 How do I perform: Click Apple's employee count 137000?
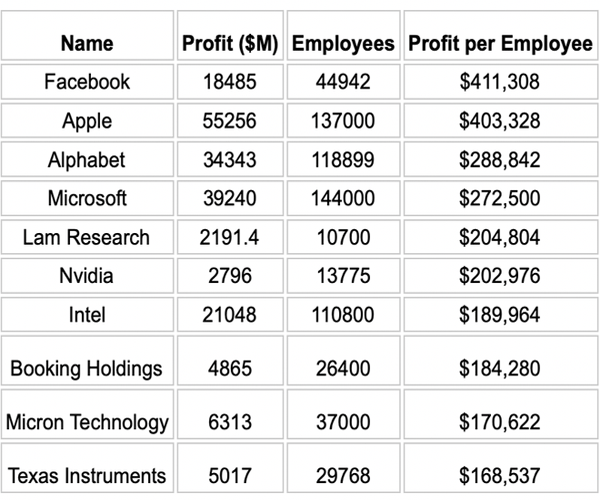(x=343, y=121)
